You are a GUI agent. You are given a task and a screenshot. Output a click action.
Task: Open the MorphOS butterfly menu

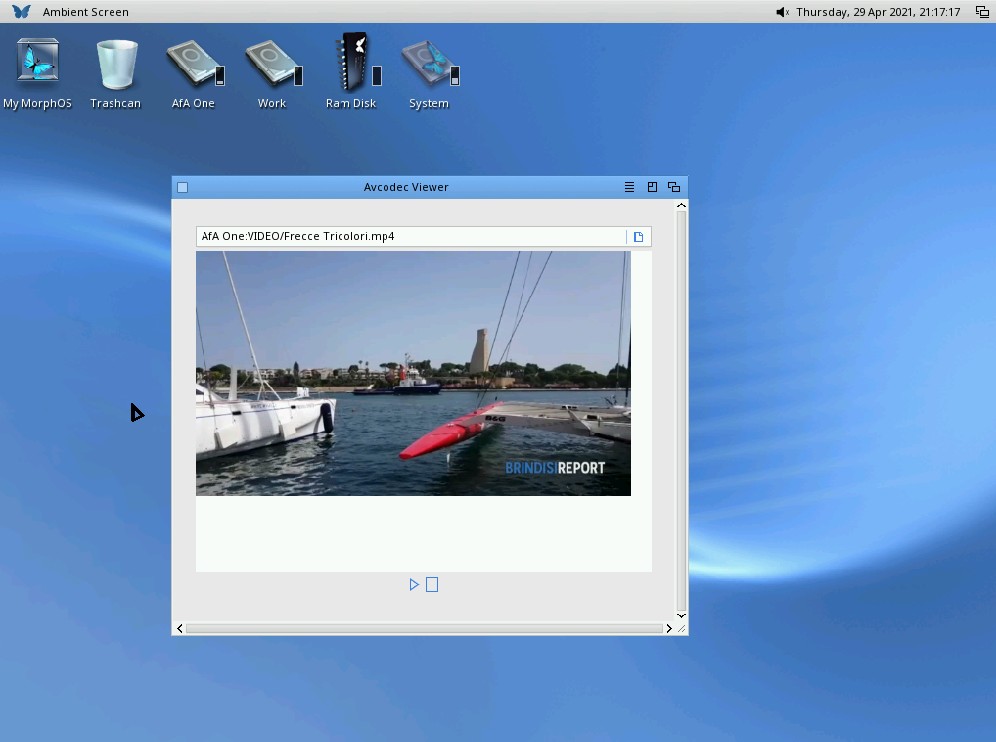point(21,12)
